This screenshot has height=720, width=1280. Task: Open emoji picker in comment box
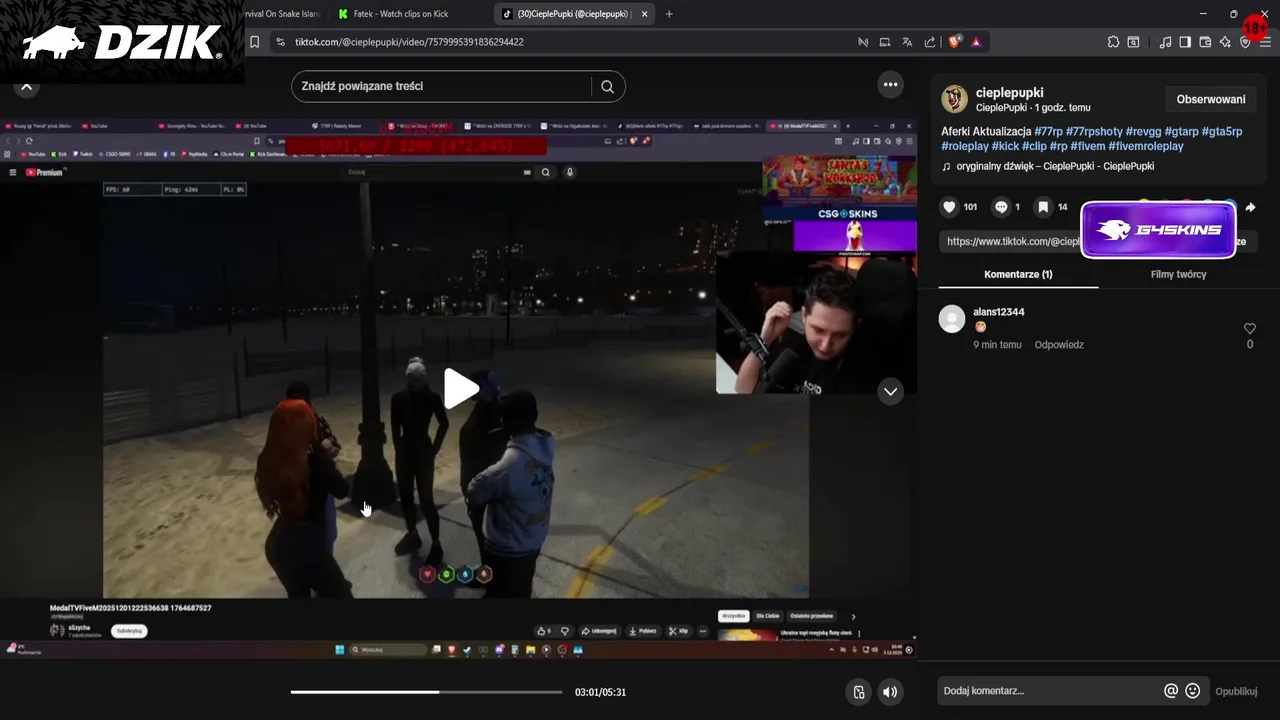[1192, 691]
